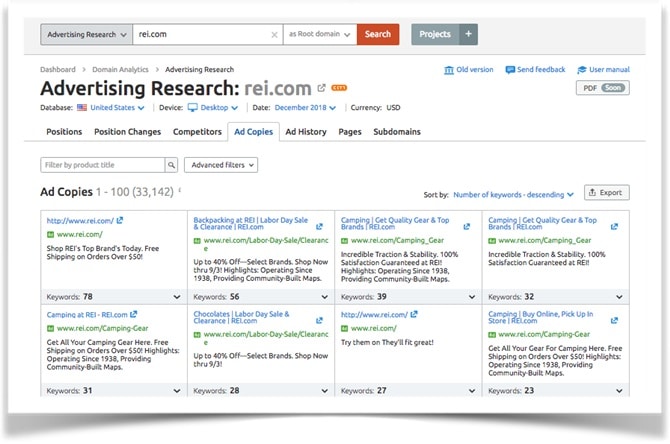Expand Keywords: 32 chevron

coord(619,297)
